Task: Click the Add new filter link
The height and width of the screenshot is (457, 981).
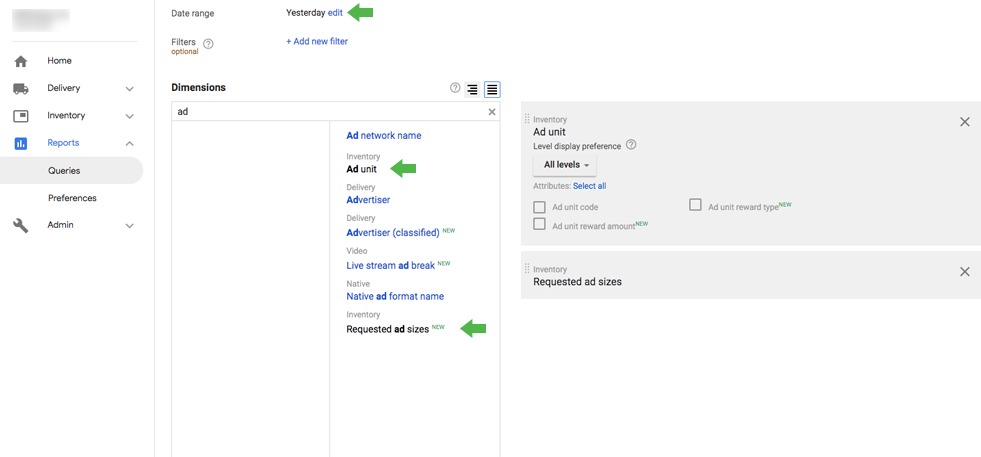Action: (317, 41)
